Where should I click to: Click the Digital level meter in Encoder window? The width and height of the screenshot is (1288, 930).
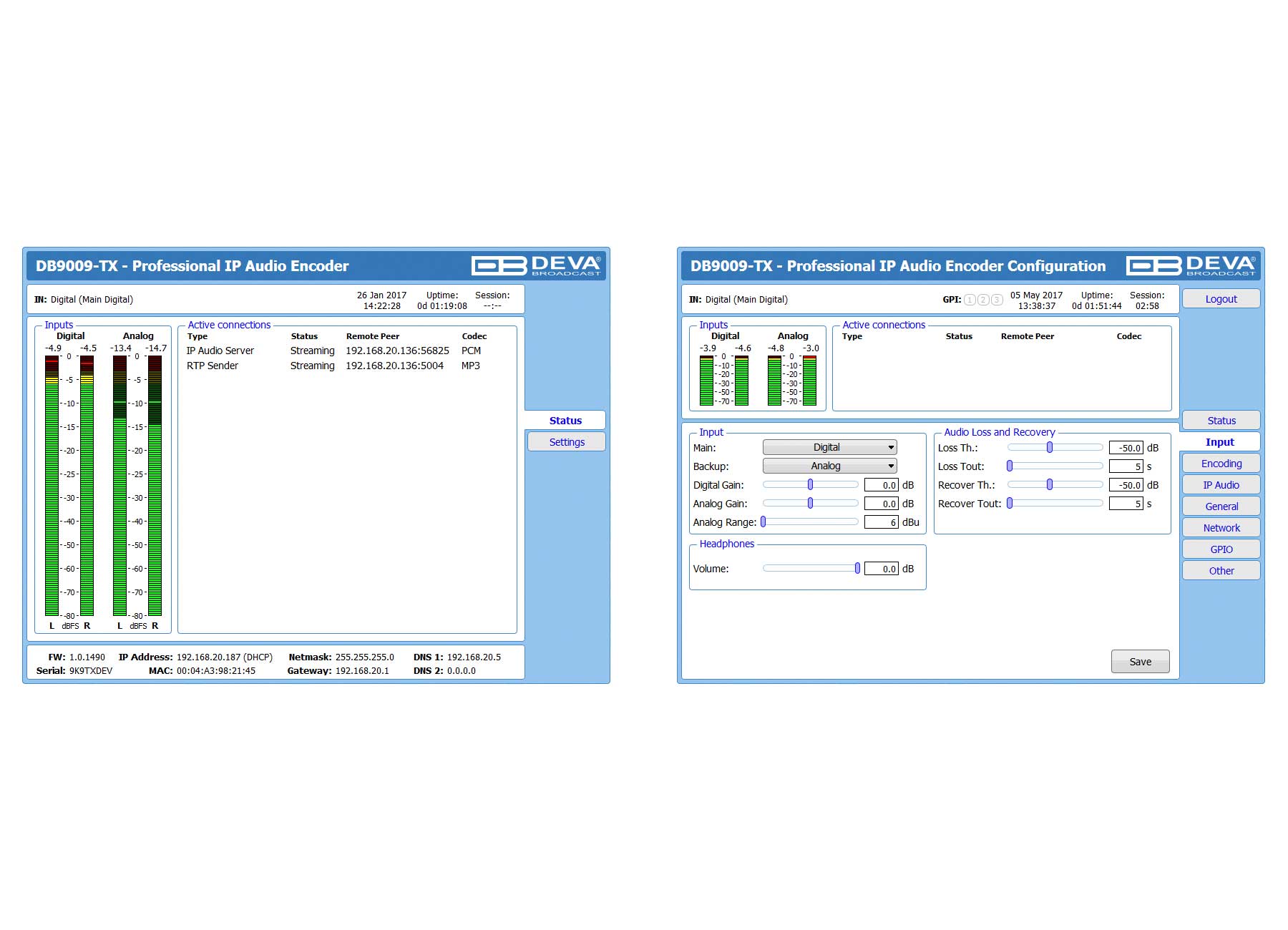[69, 485]
